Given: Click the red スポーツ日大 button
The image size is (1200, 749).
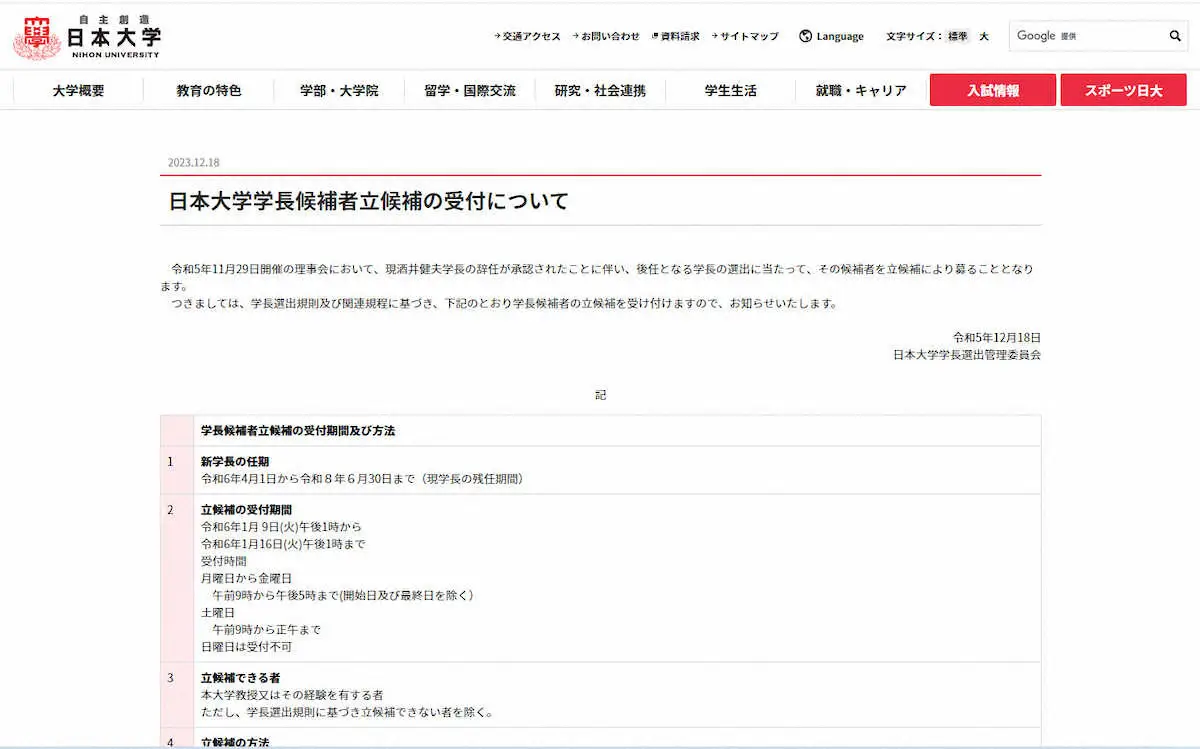Looking at the screenshot, I should coord(1123,90).
